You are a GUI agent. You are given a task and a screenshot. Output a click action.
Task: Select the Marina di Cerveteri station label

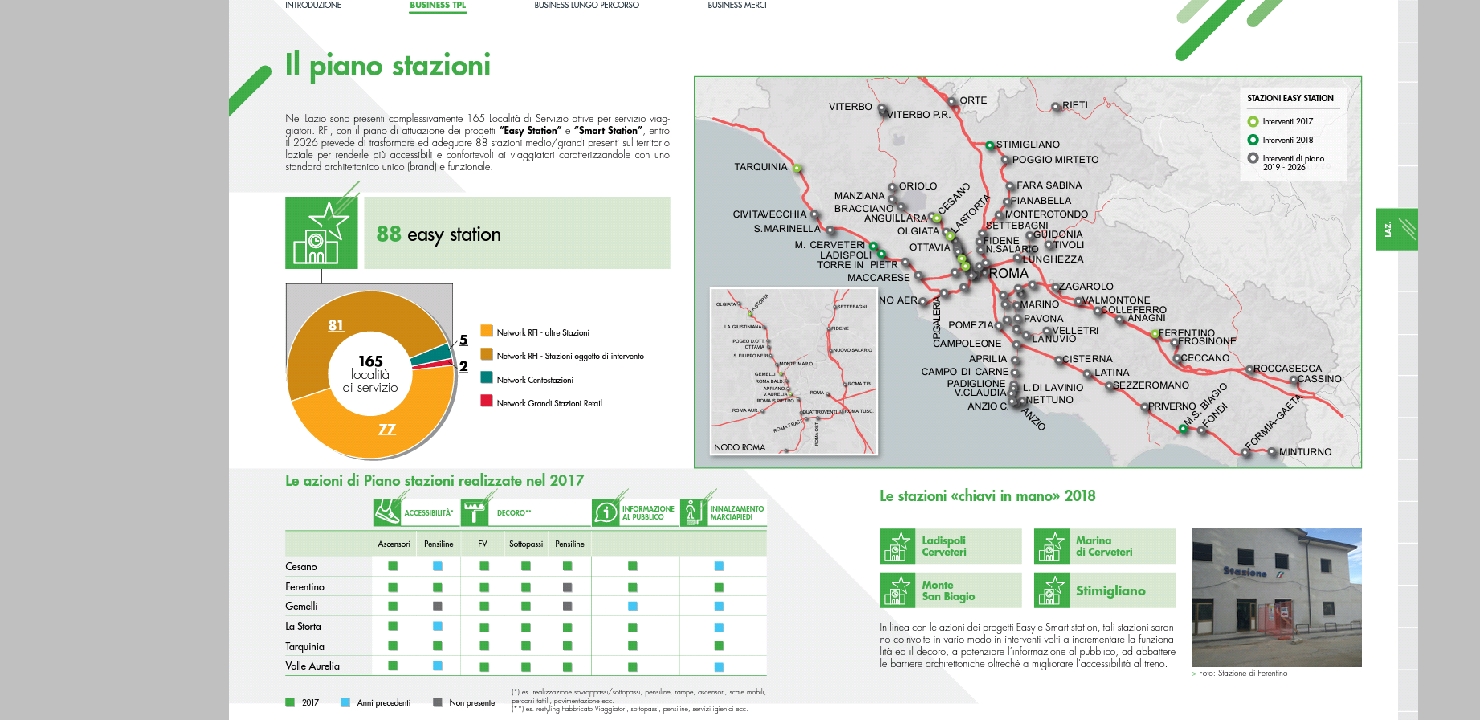pos(1104,546)
